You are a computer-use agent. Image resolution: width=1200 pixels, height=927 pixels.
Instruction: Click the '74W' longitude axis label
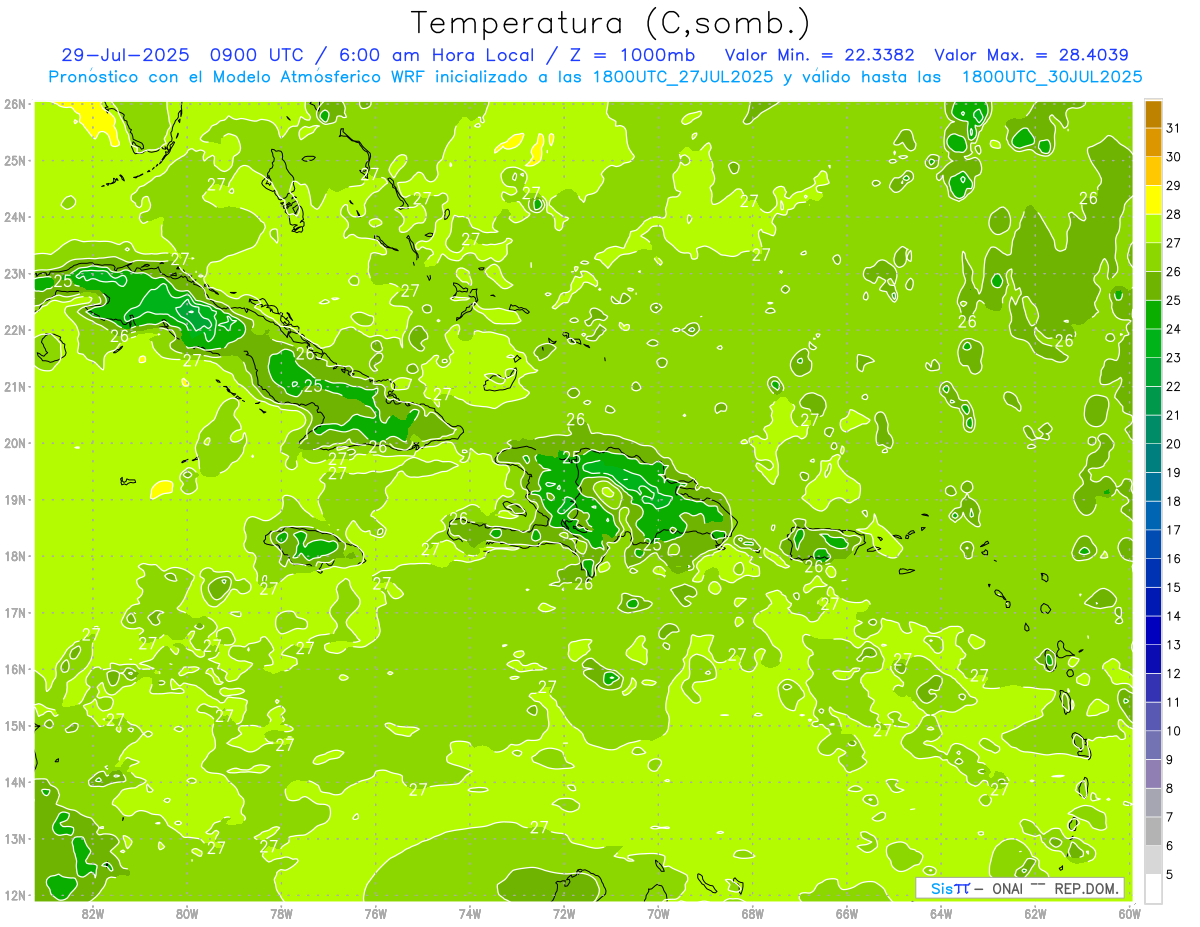[x=470, y=913]
